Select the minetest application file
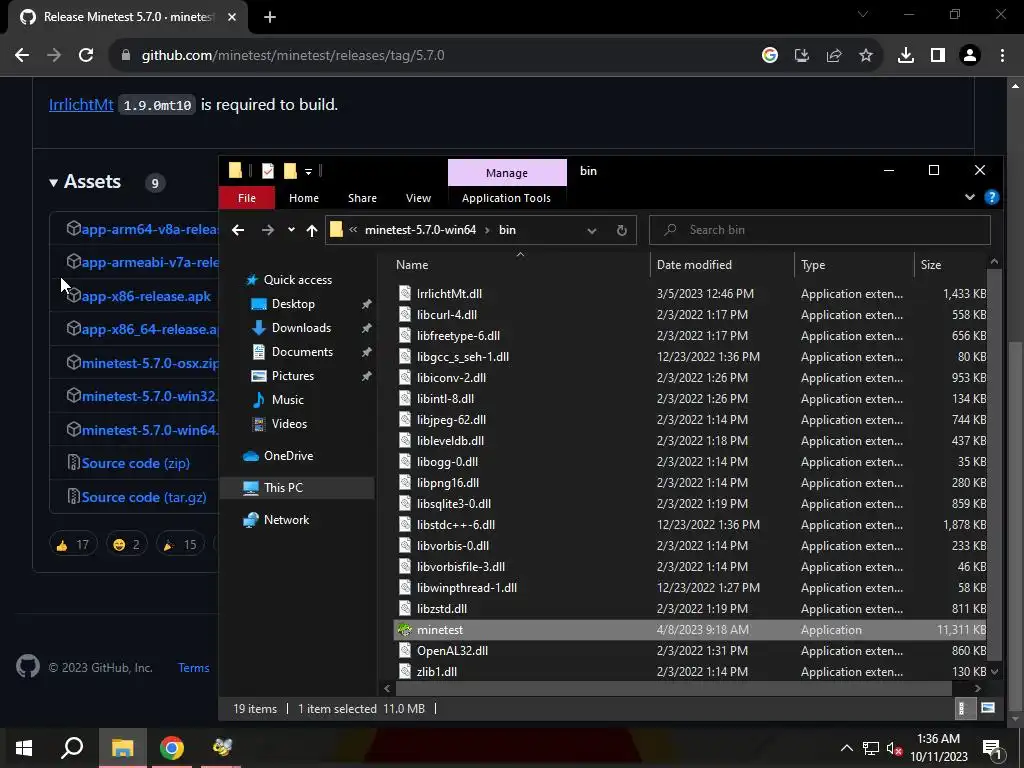This screenshot has height=768, width=1024. pyautogui.click(x=690, y=630)
